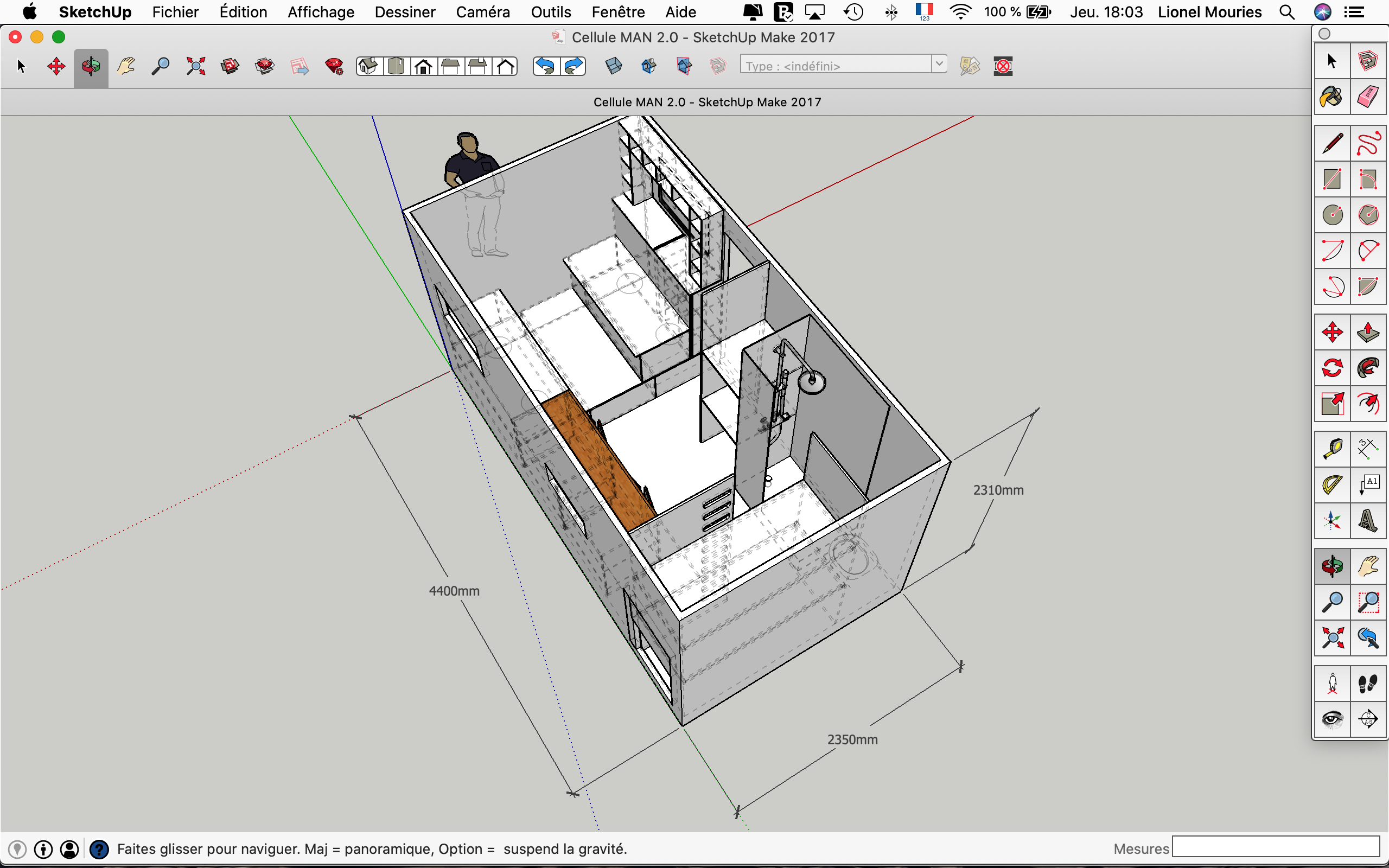Activate the Walk footprints tool
This screenshot has height=868, width=1389.
click(1368, 683)
